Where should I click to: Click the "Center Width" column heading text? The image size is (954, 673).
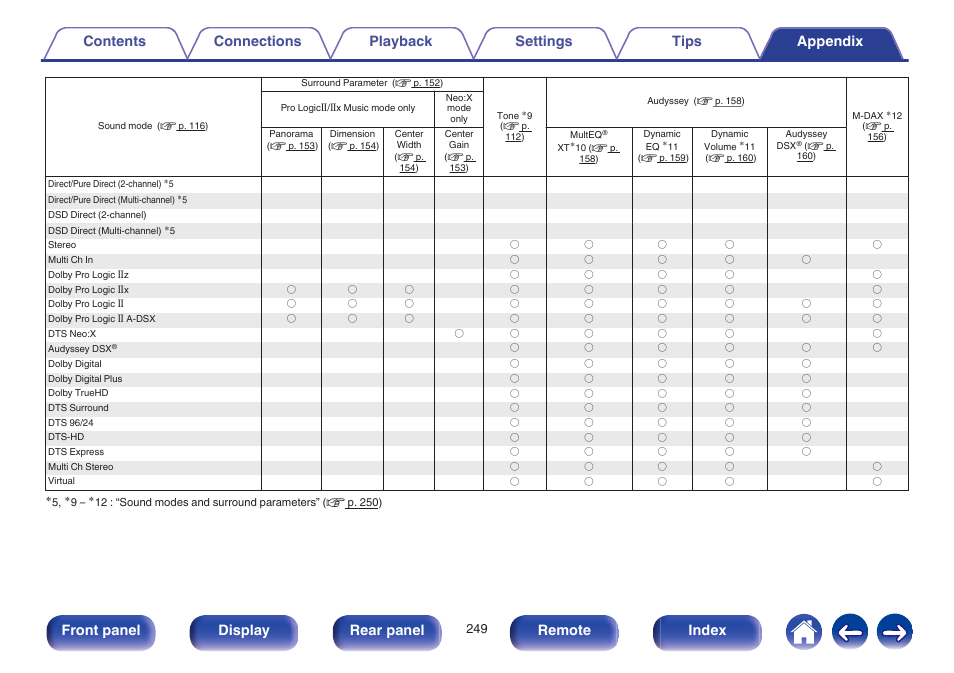(x=409, y=139)
